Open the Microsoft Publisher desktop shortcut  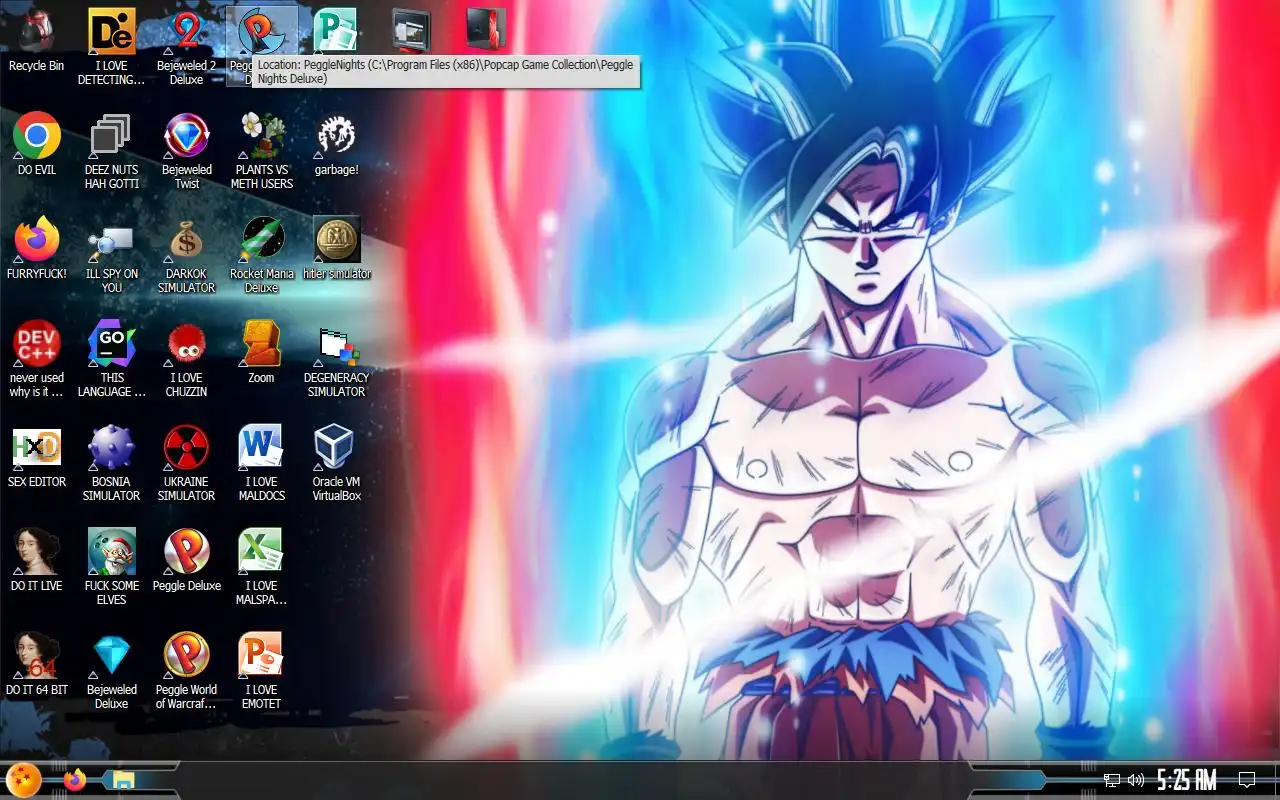point(336,31)
